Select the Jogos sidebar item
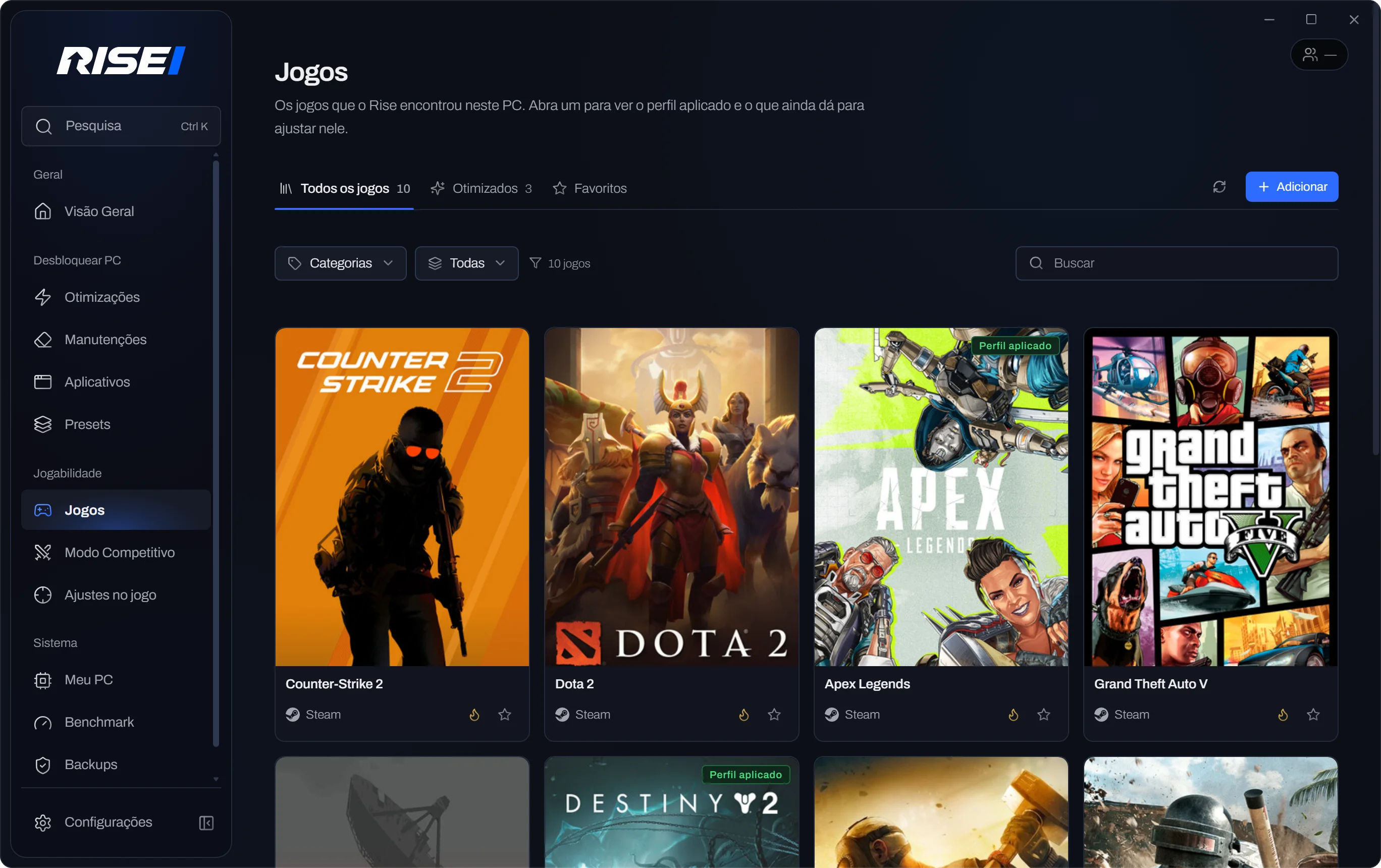The height and width of the screenshot is (868, 1381). [116, 510]
